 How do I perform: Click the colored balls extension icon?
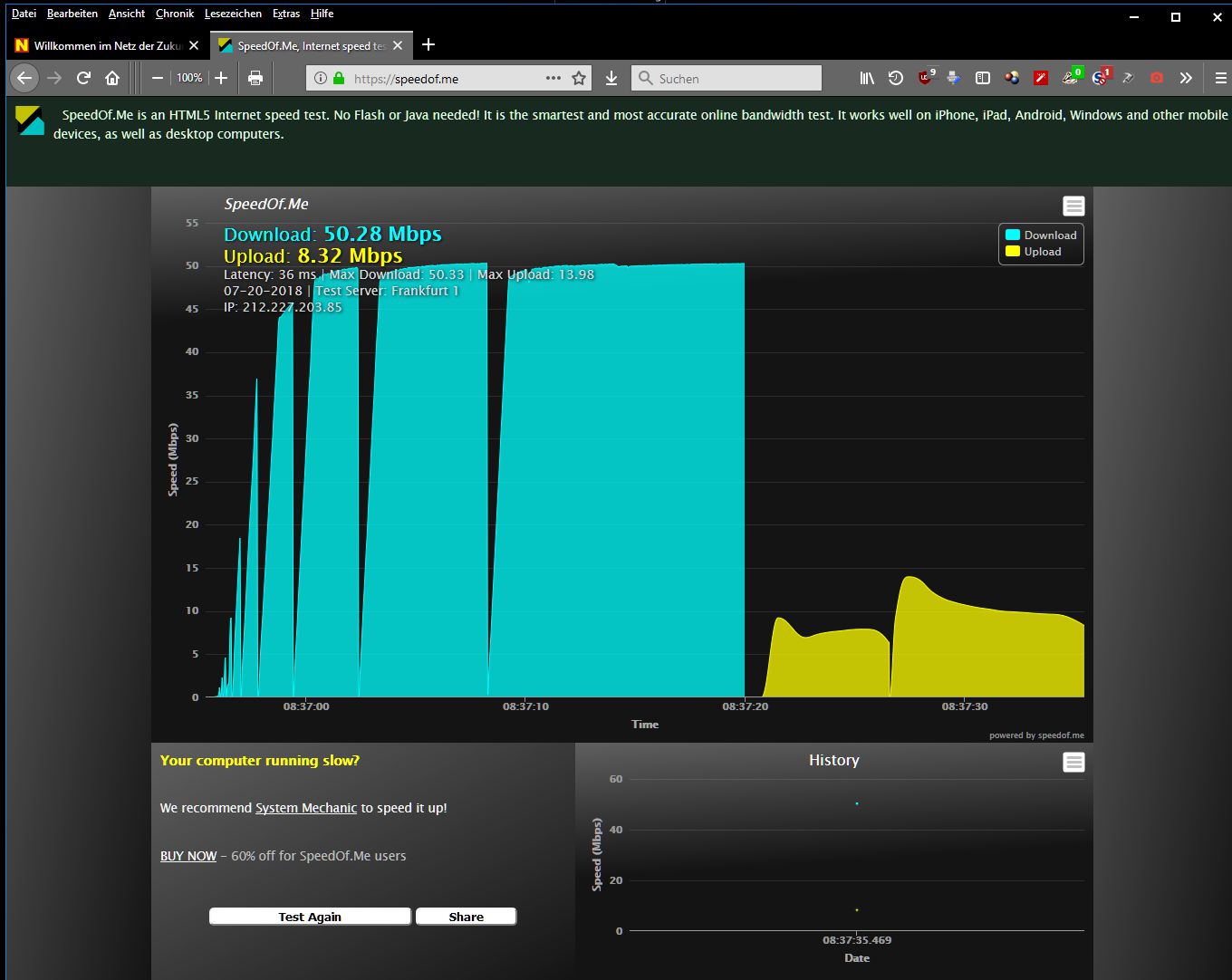tap(1012, 78)
